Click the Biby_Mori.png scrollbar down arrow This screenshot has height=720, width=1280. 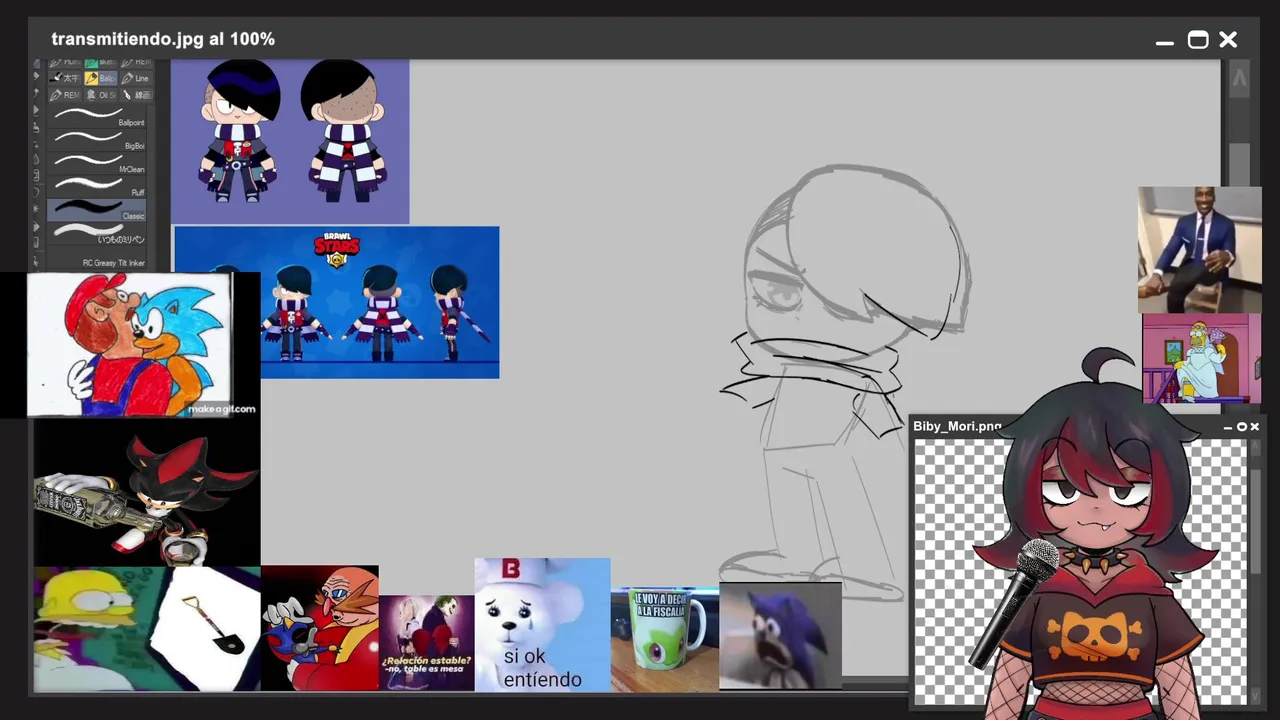(x=1255, y=695)
